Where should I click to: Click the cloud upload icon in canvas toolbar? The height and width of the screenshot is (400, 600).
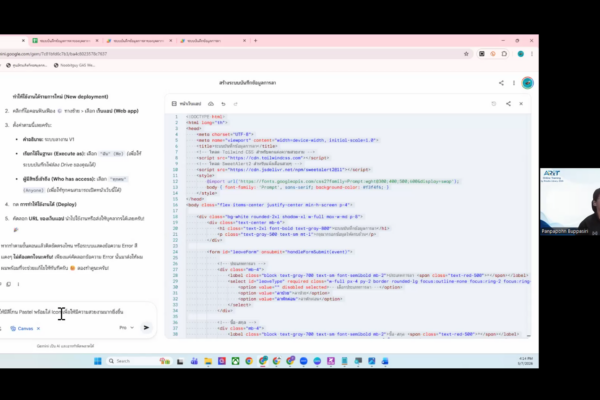tap(211, 104)
